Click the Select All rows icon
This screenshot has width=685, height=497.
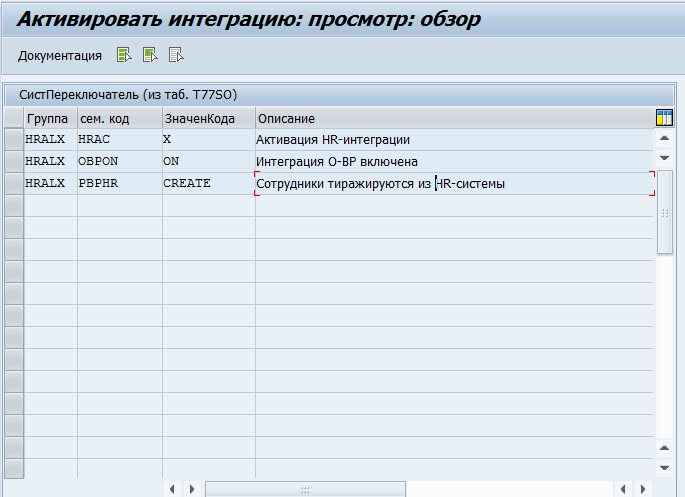pos(124,55)
